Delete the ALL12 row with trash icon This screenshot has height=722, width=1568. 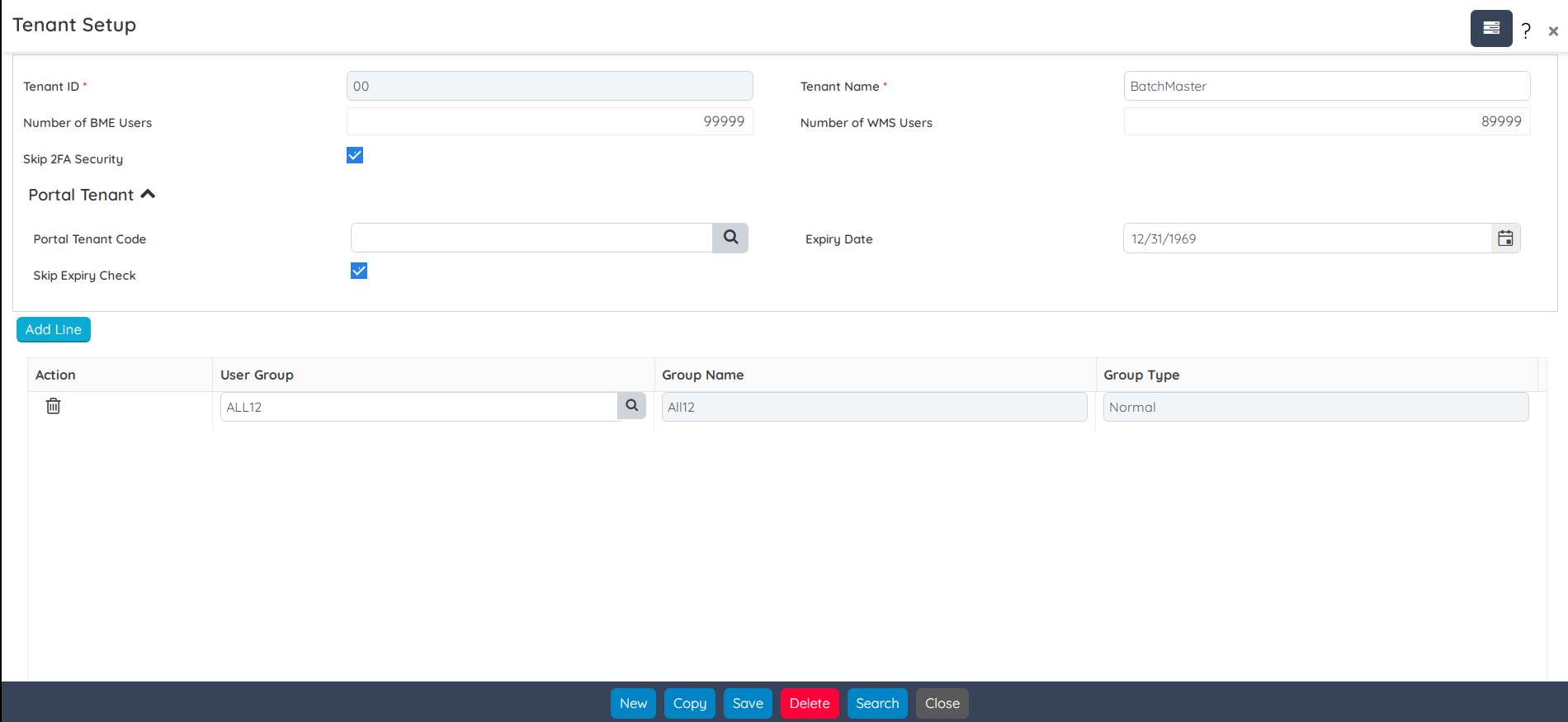point(54,406)
